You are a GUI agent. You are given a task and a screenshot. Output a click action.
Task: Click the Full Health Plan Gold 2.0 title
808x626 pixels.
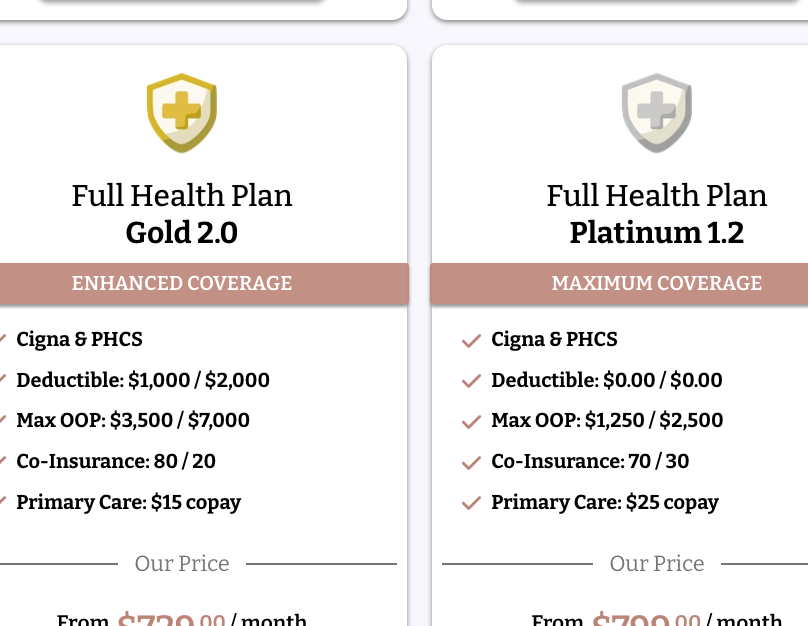pos(182,214)
